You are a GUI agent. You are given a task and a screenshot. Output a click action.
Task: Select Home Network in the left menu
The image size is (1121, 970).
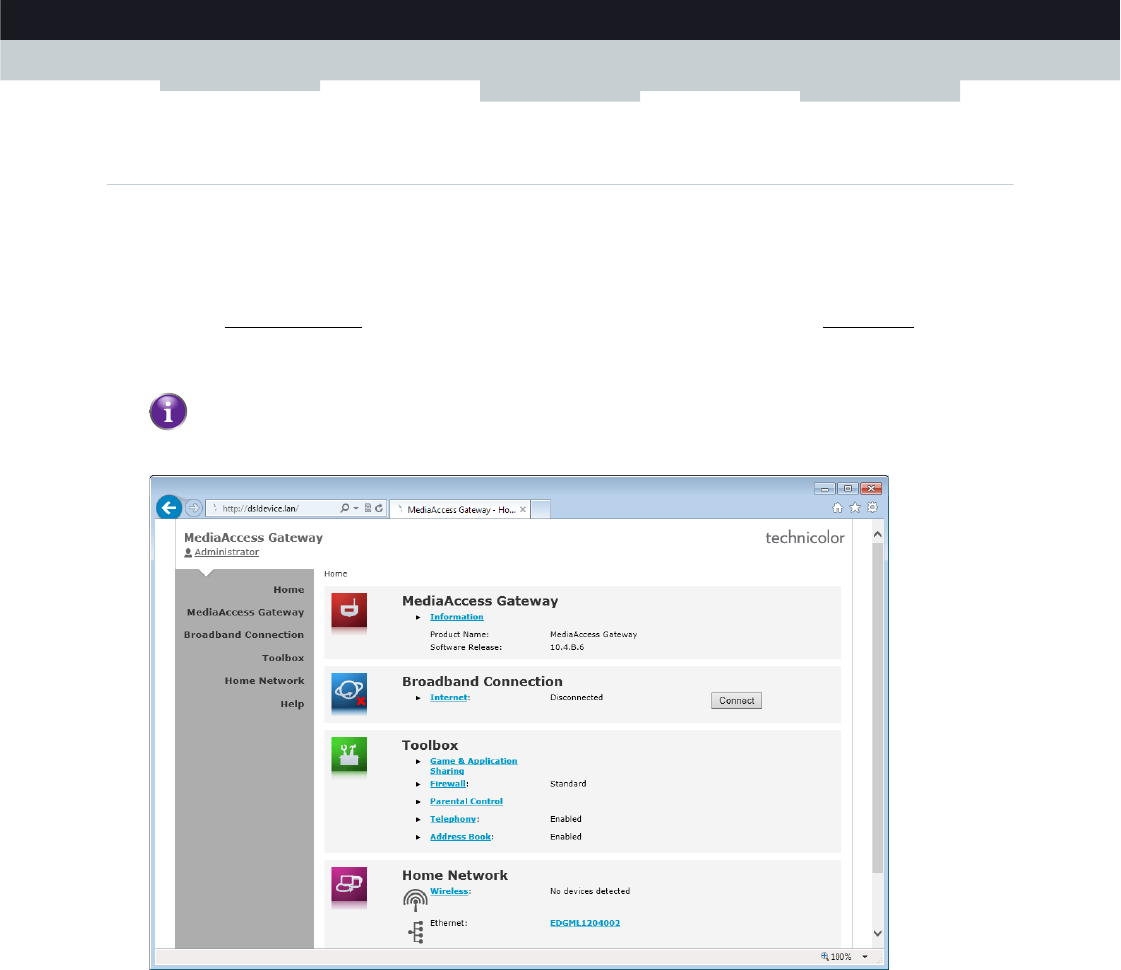265,681
